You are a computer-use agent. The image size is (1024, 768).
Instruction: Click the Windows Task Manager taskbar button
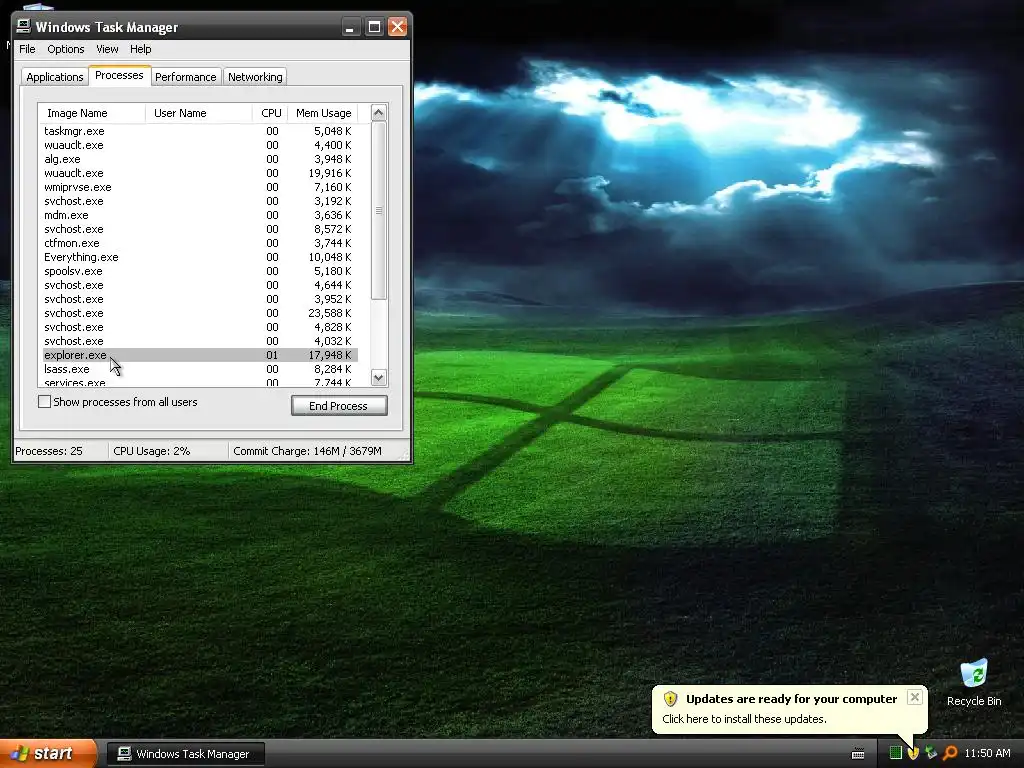(185, 754)
